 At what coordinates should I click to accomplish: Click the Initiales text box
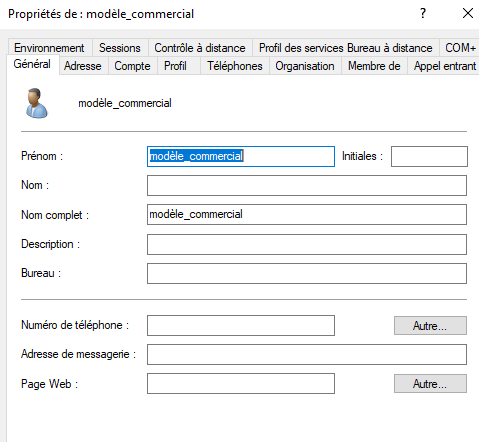pyautogui.click(x=429, y=156)
